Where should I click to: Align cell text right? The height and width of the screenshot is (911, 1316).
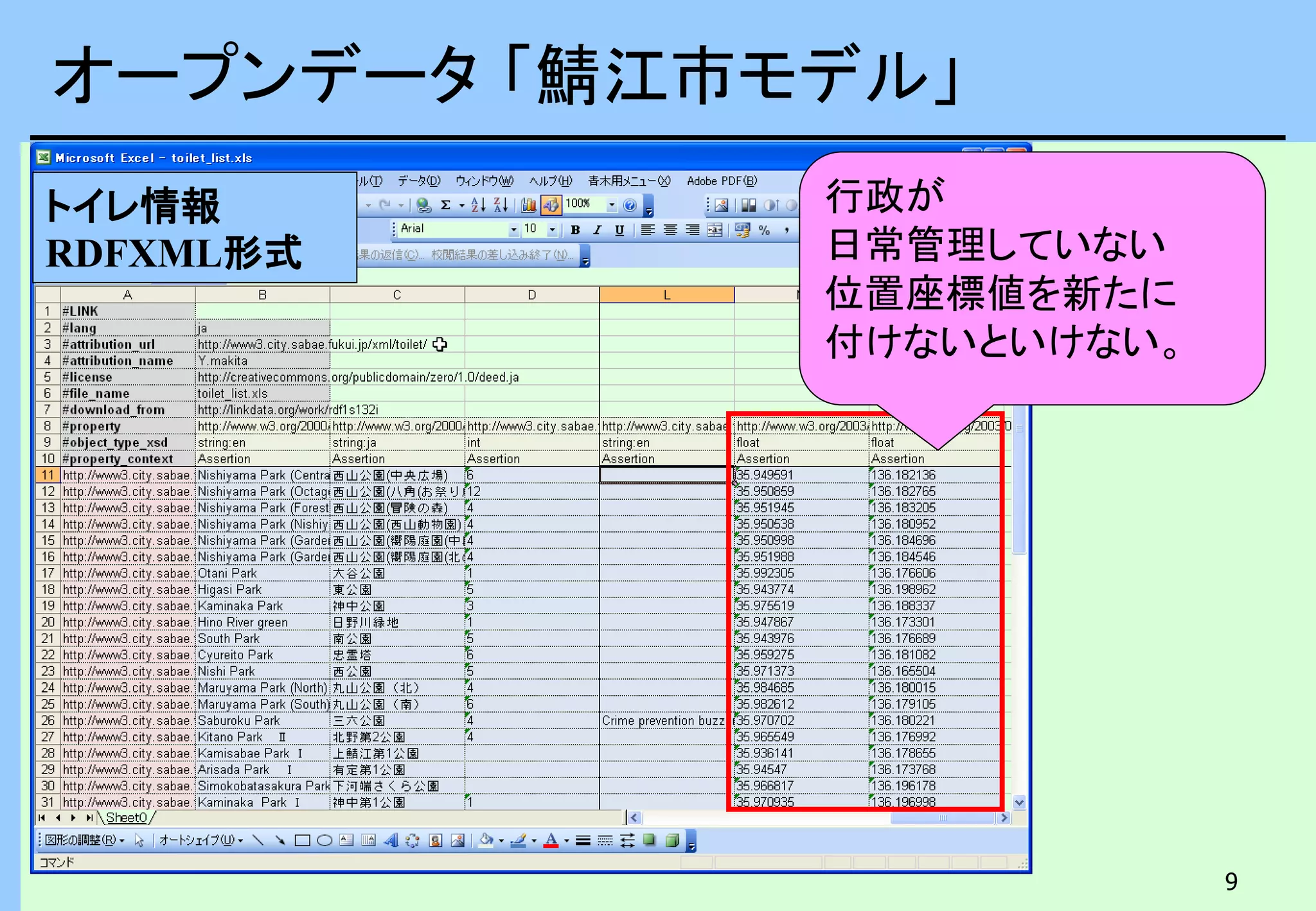click(692, 230)
